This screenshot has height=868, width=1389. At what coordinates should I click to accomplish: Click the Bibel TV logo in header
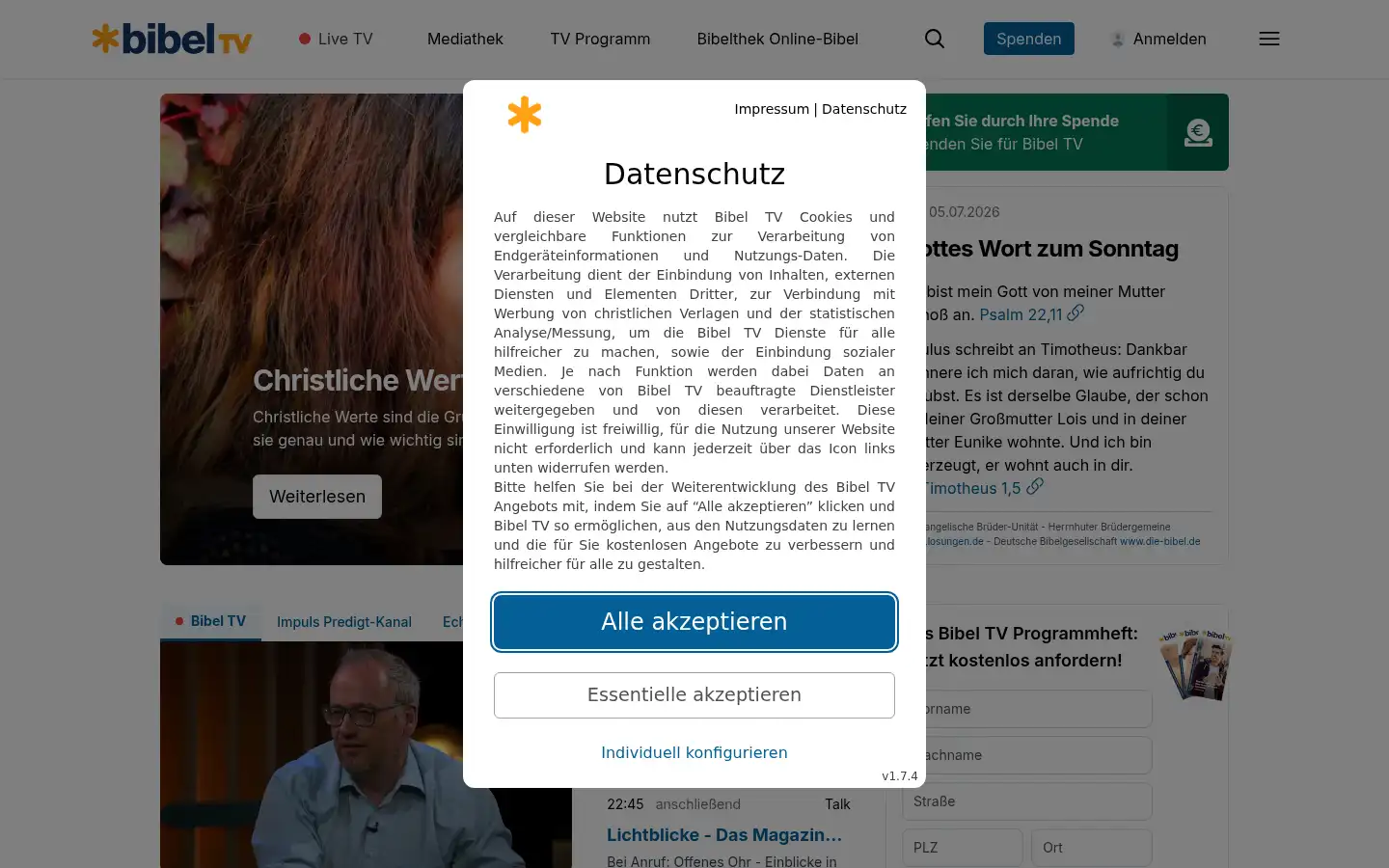tap(172, 39)
